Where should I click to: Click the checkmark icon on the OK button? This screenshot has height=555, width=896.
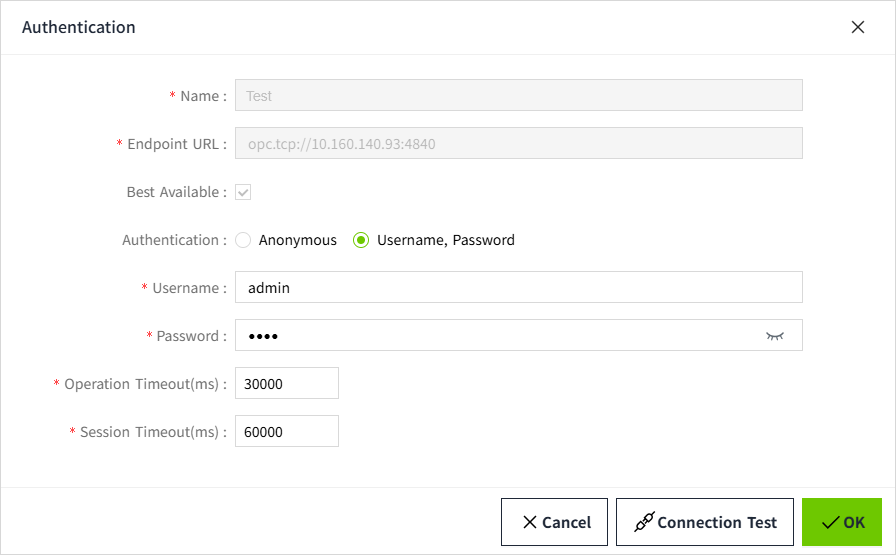pyautogui.click(x=830, y=522)
